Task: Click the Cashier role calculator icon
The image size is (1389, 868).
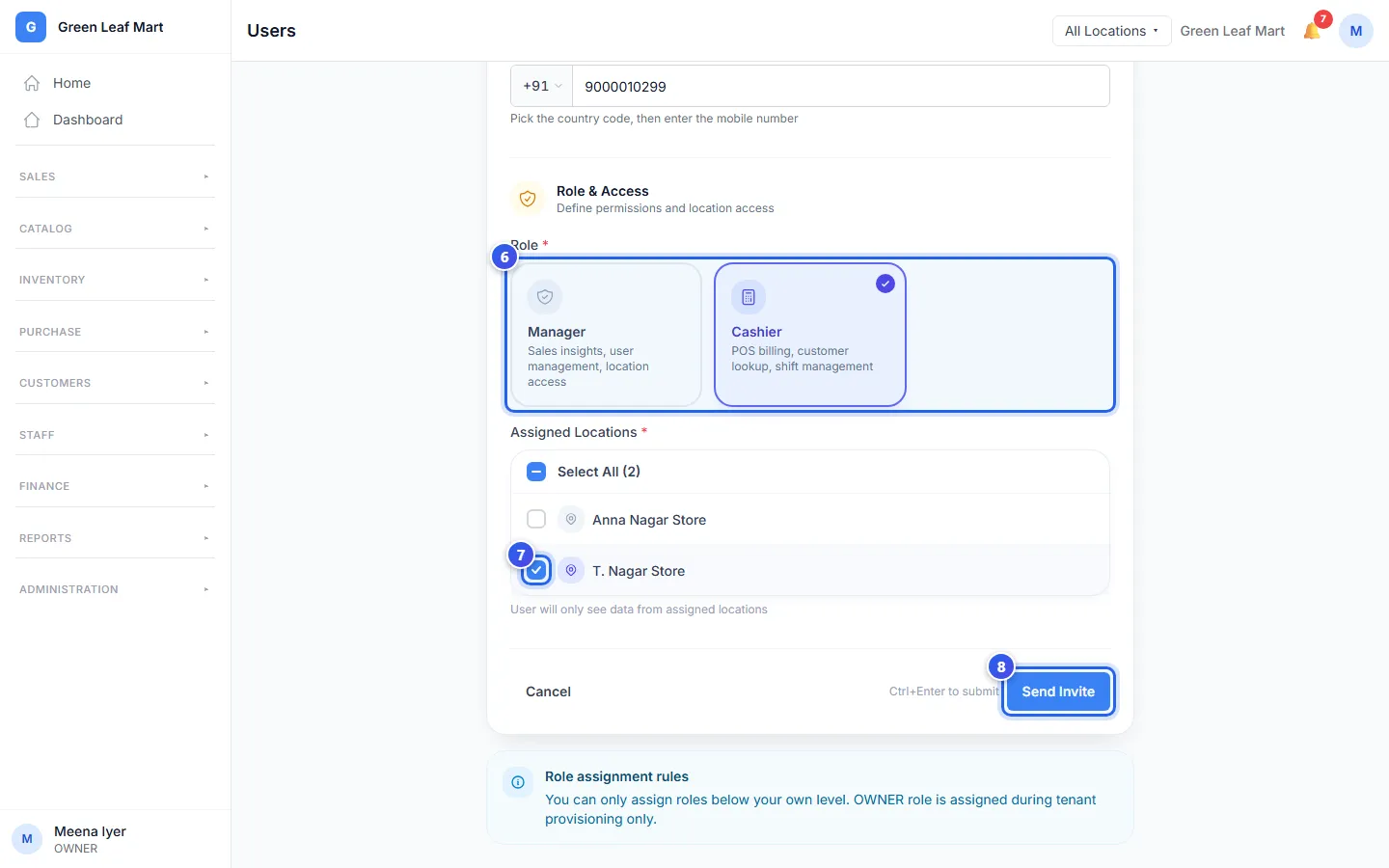Action: pyautogui.click(x=749, y=297)
